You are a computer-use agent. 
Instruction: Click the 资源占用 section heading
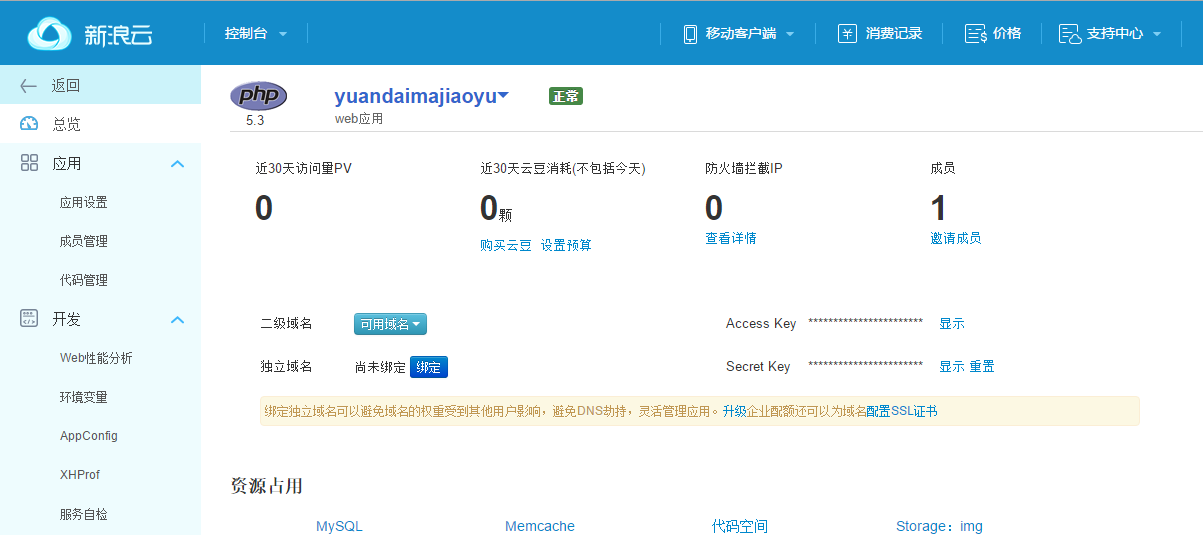[267, 487]
